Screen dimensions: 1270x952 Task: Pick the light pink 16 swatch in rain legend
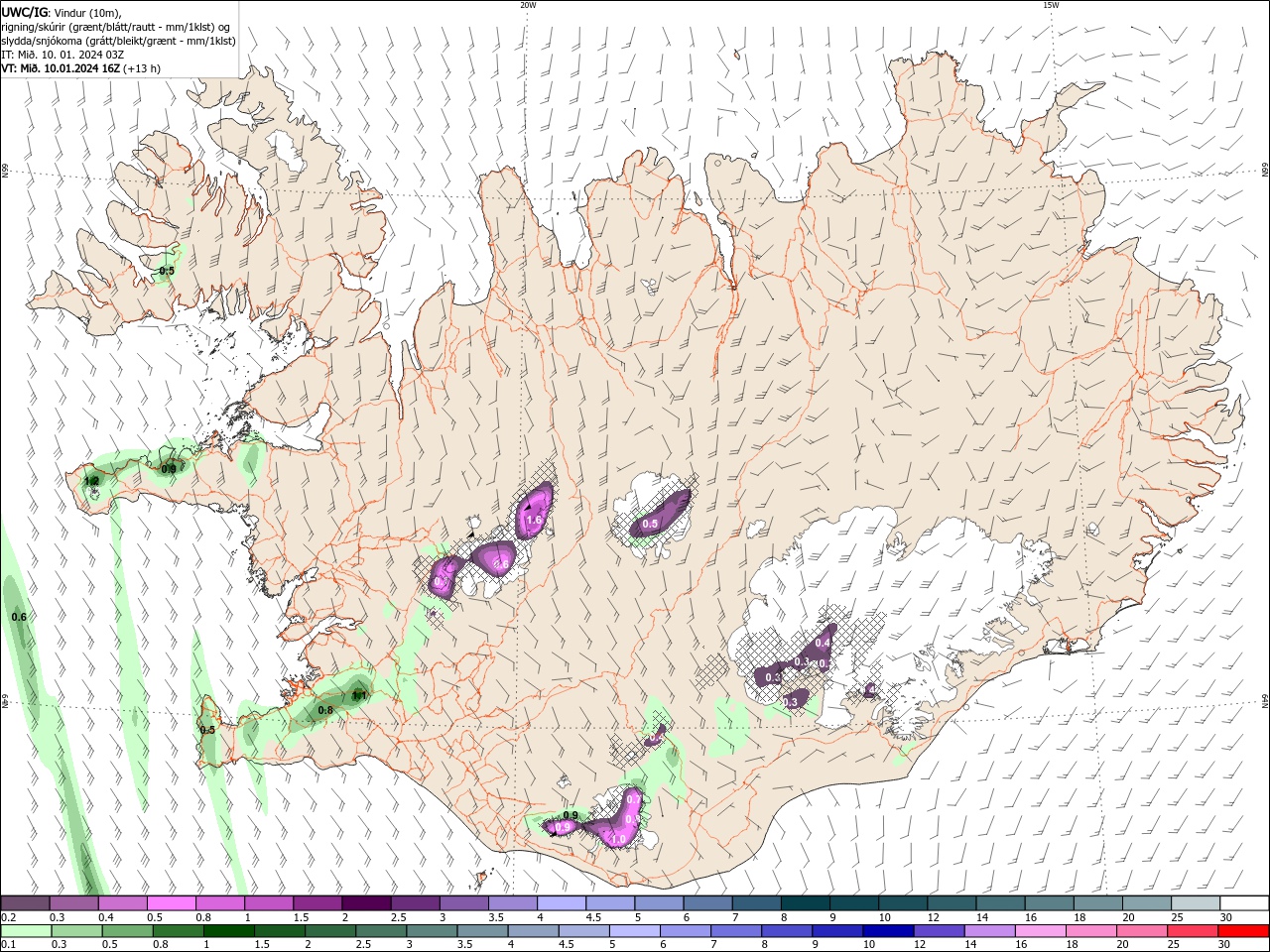pyautogui.click(x=1040, y=931)
